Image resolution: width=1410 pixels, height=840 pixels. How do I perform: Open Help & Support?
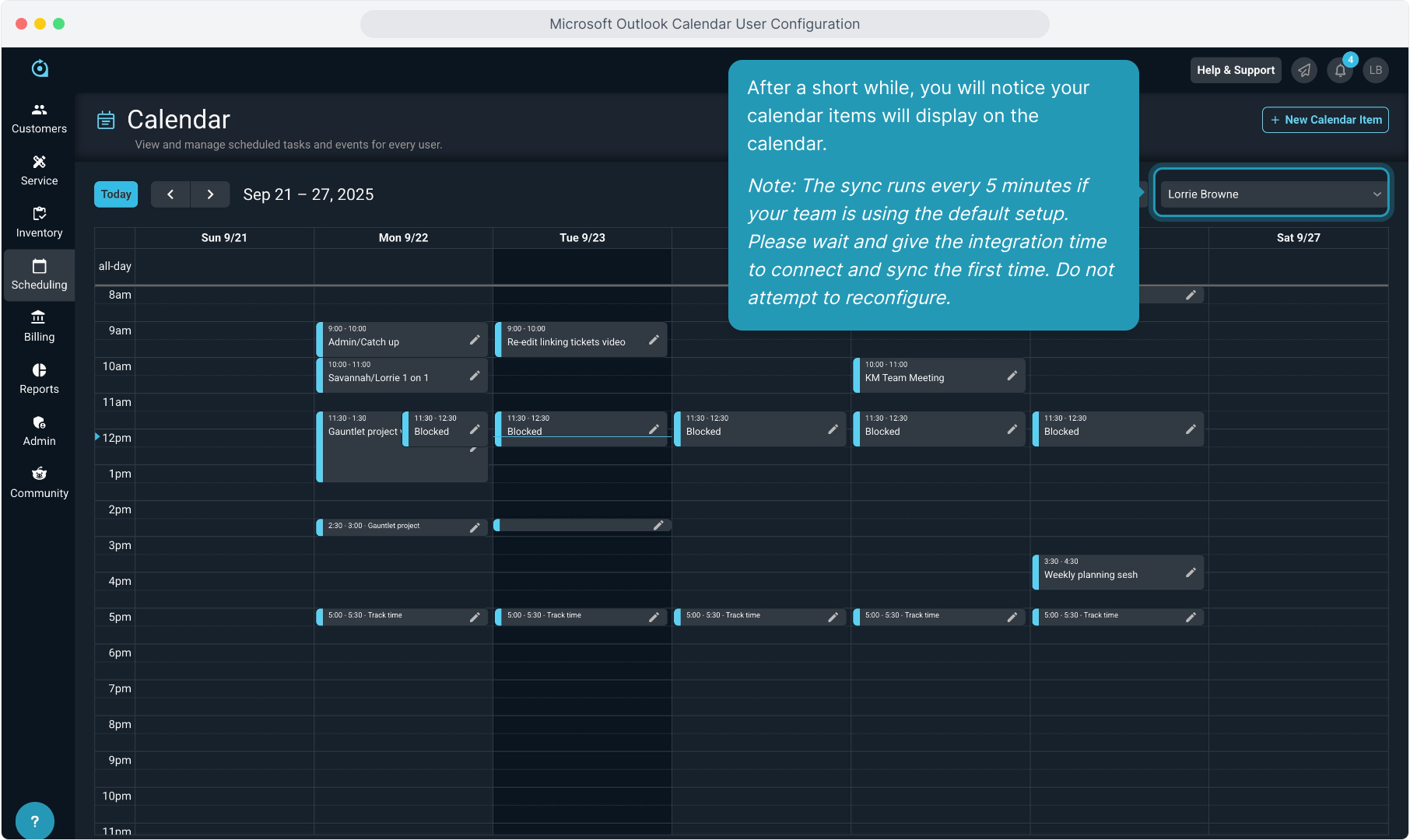[x=1236, y=70]
